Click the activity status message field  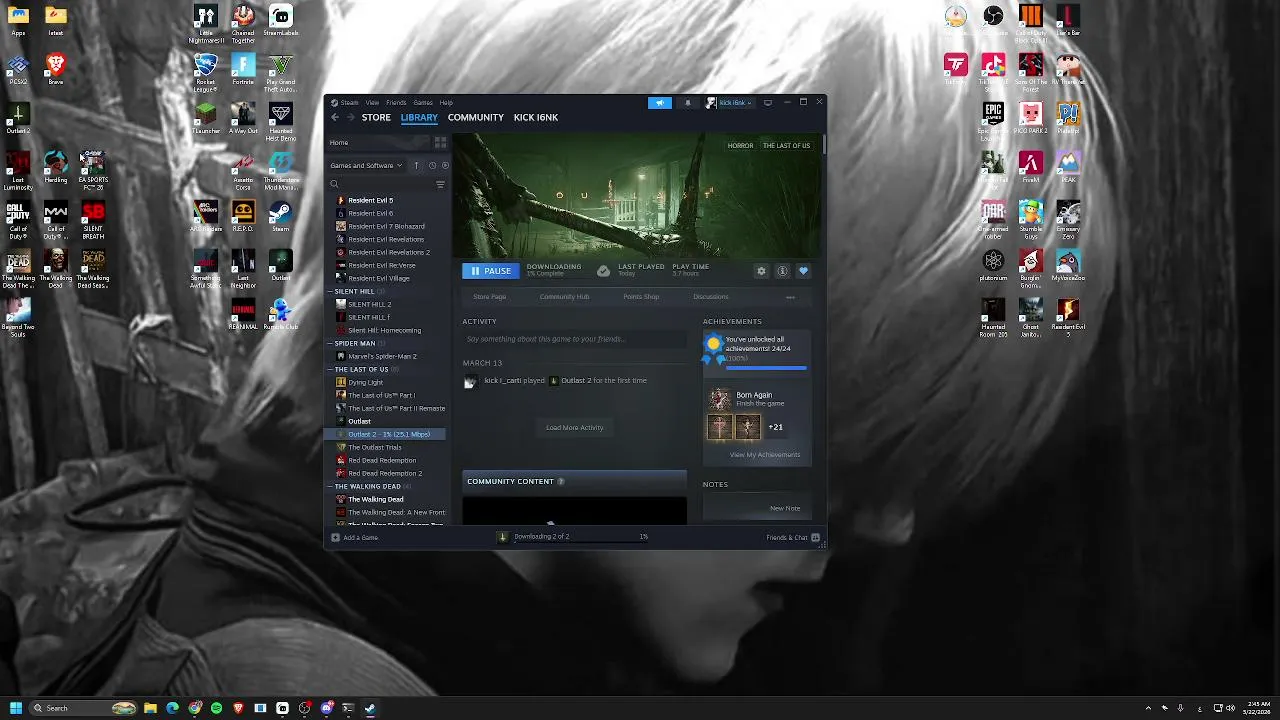[x=573, y=339]
